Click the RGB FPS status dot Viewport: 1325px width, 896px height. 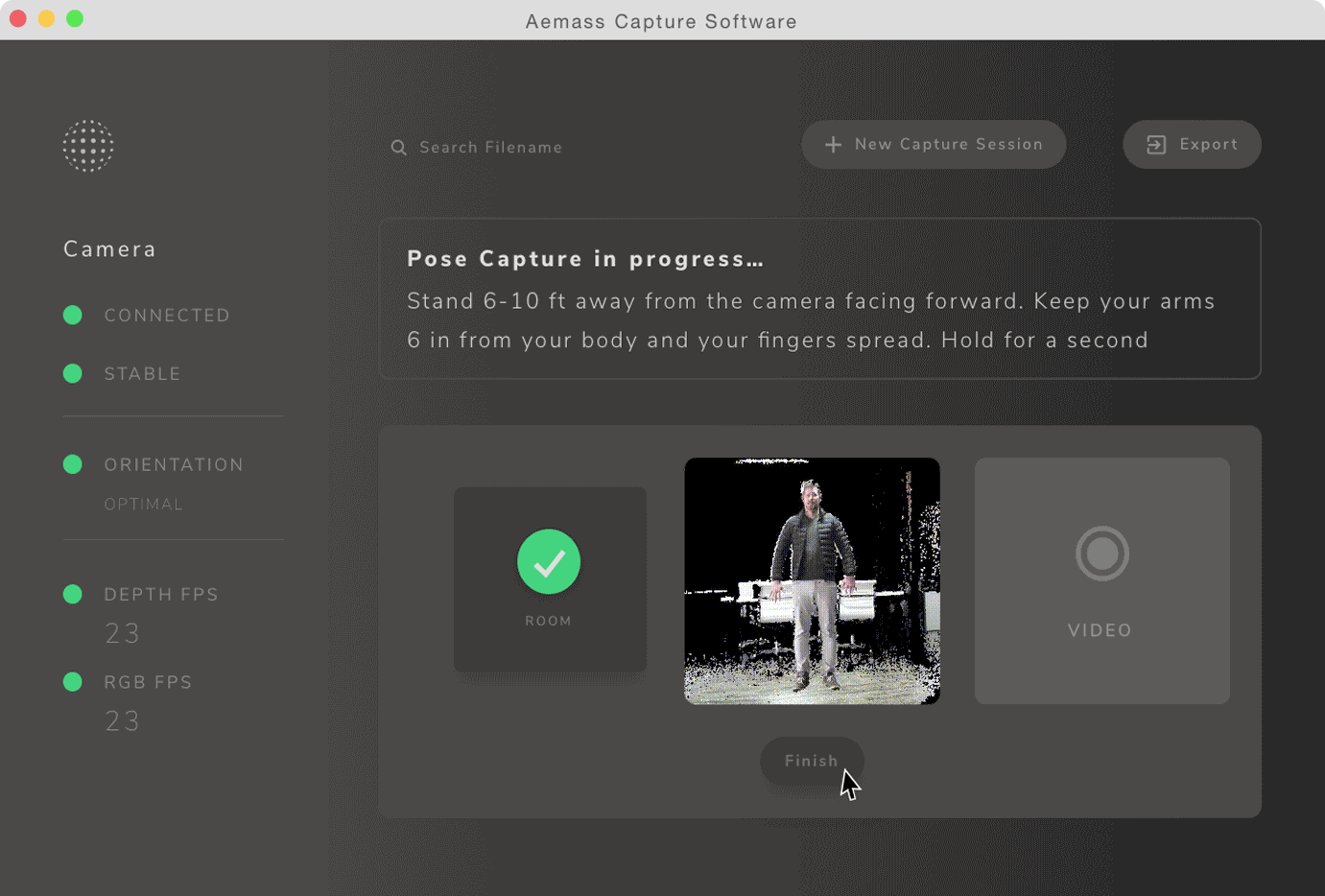point(73,682)
